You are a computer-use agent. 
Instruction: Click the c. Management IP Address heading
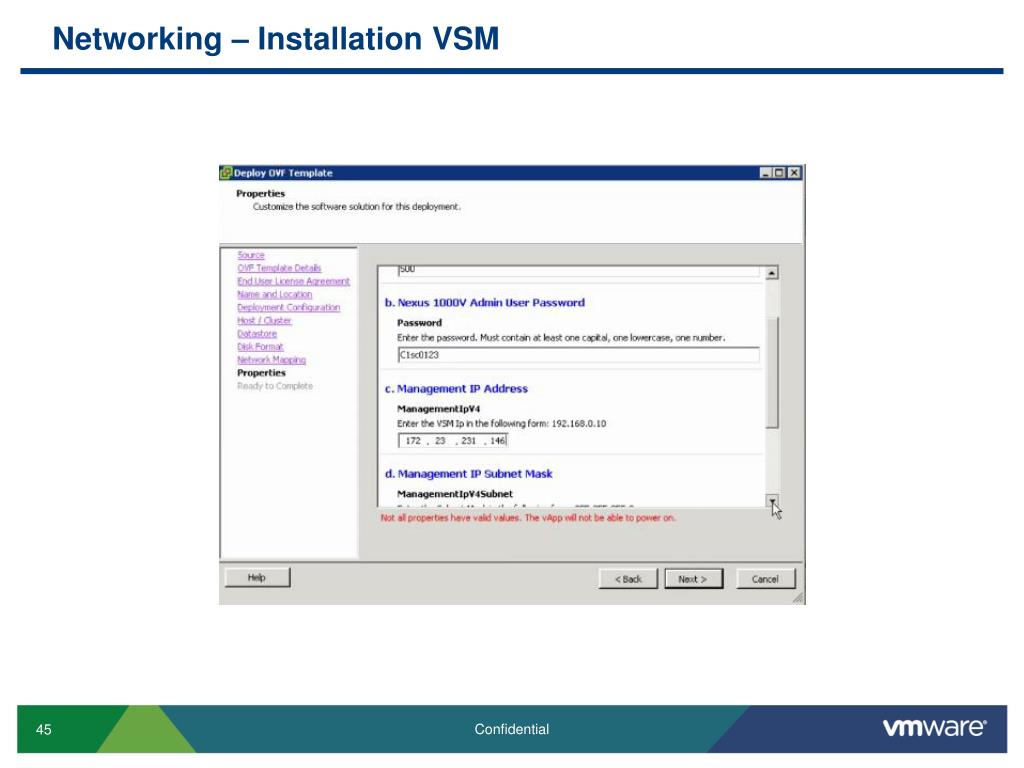tap(456, 389)
